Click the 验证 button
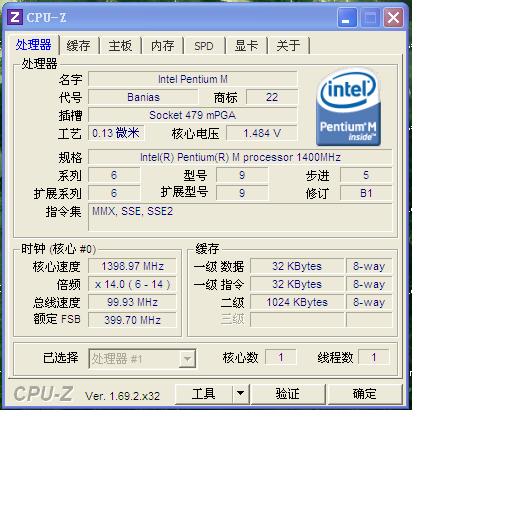Image resolution: width=512 pixels, height=512 pixels. [288, 394]
